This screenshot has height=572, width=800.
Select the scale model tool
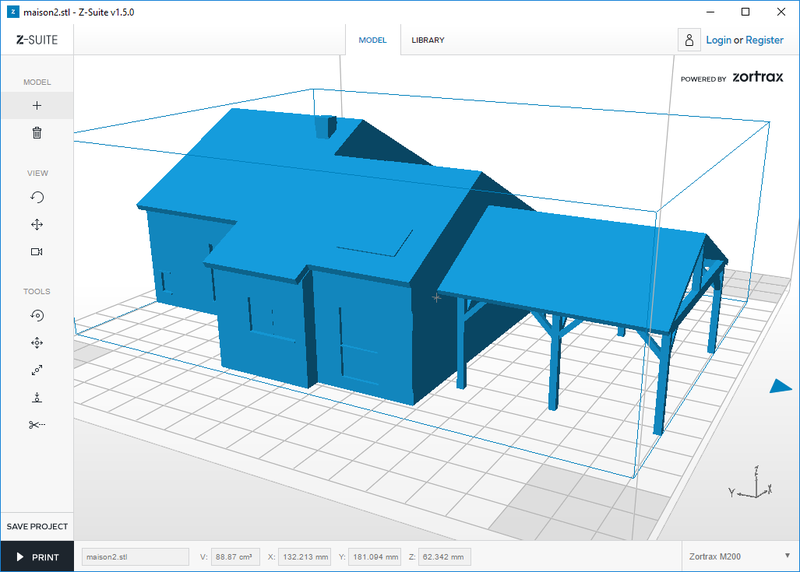coord(37,370)
